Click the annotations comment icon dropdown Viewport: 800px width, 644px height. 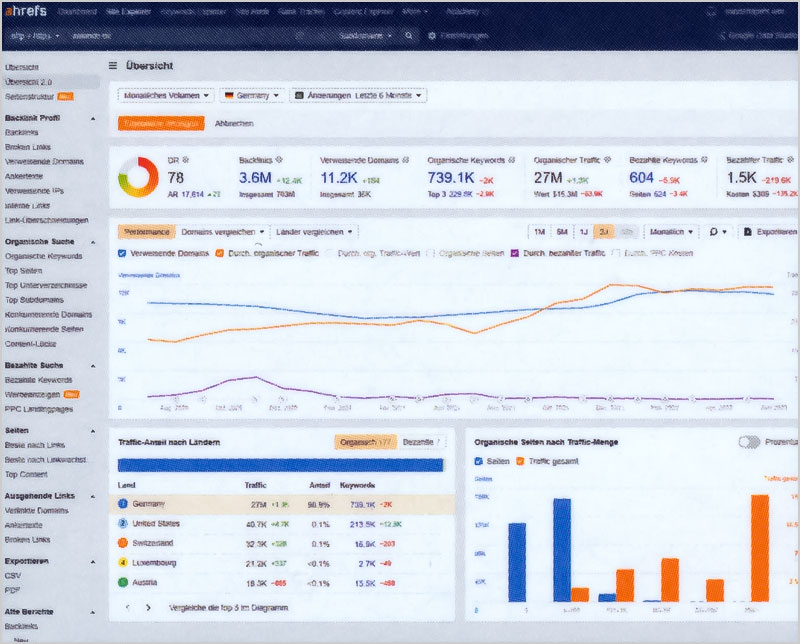click(x=718, y=232)
